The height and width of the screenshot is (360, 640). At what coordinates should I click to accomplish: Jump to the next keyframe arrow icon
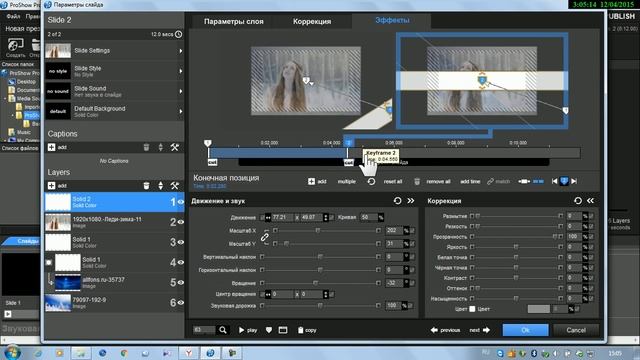pyautogui.click(x=574, y=181)
